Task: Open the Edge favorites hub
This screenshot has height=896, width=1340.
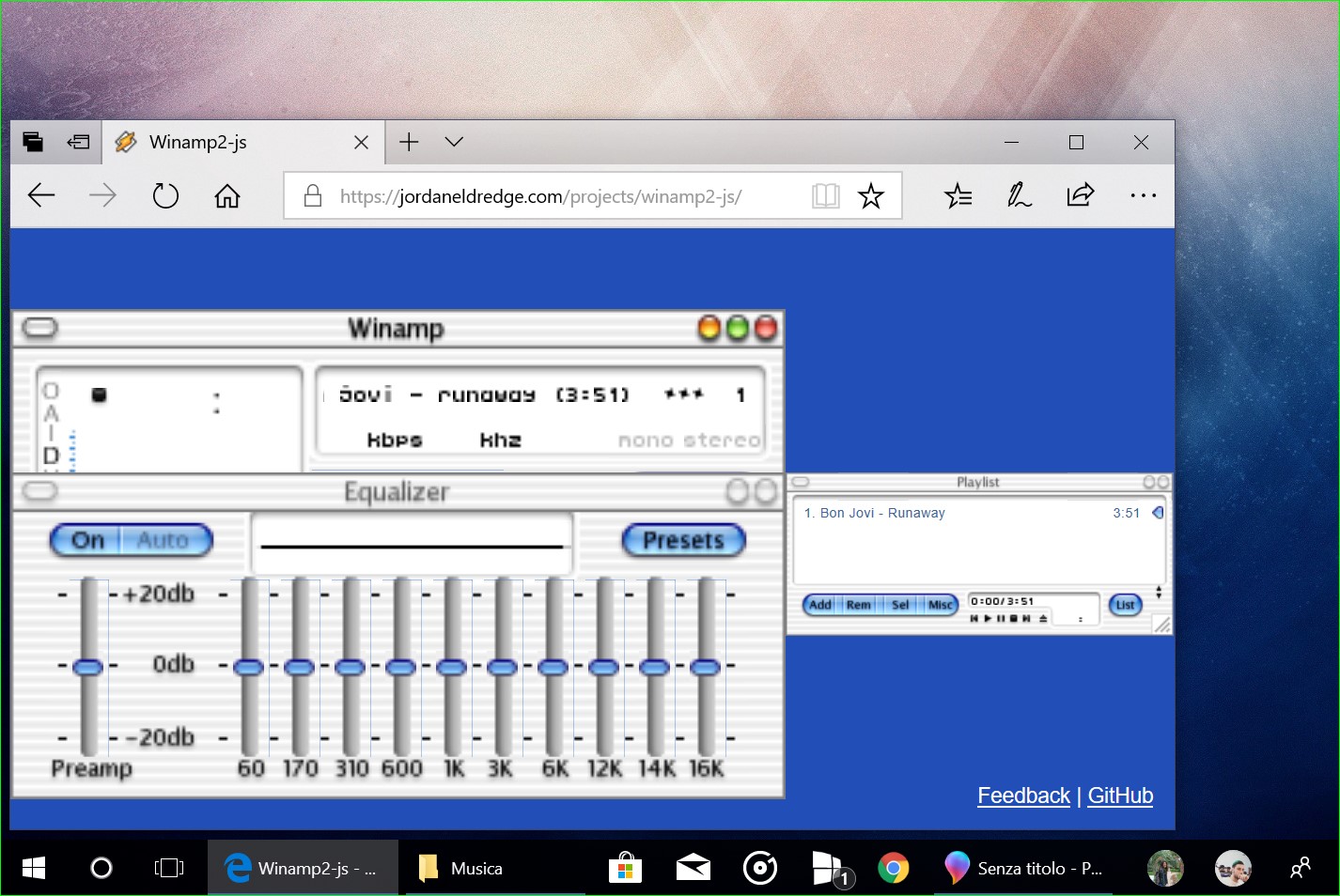Action: 958,195
